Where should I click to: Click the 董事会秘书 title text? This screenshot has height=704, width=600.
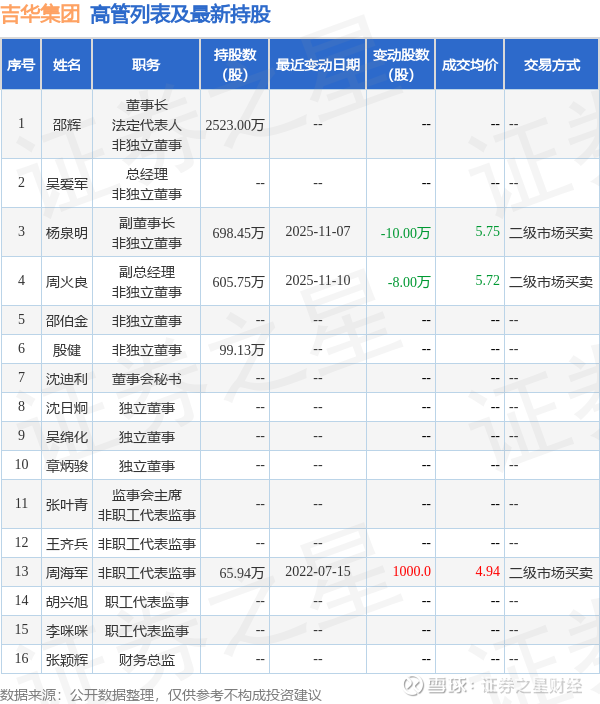(146, 379)
